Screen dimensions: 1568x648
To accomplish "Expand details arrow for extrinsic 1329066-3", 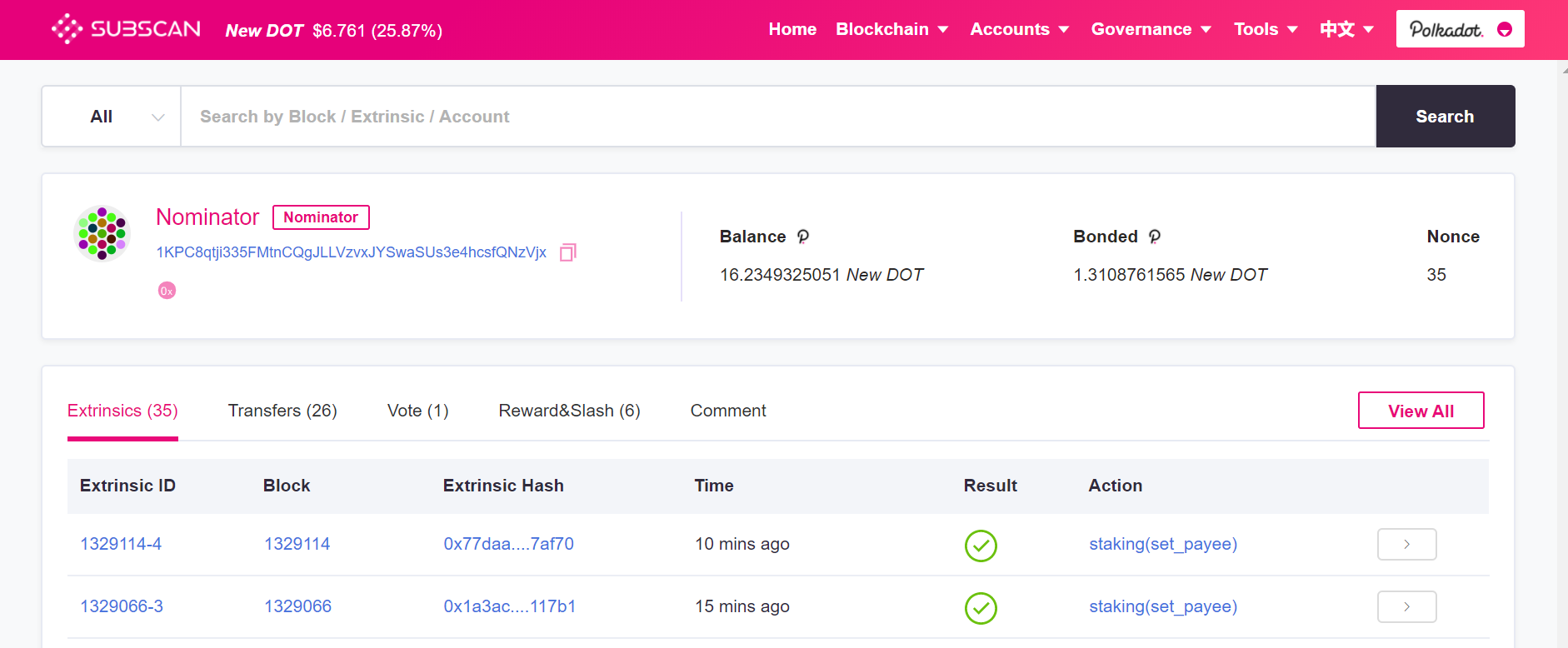I will click(x=1406, y=607).
